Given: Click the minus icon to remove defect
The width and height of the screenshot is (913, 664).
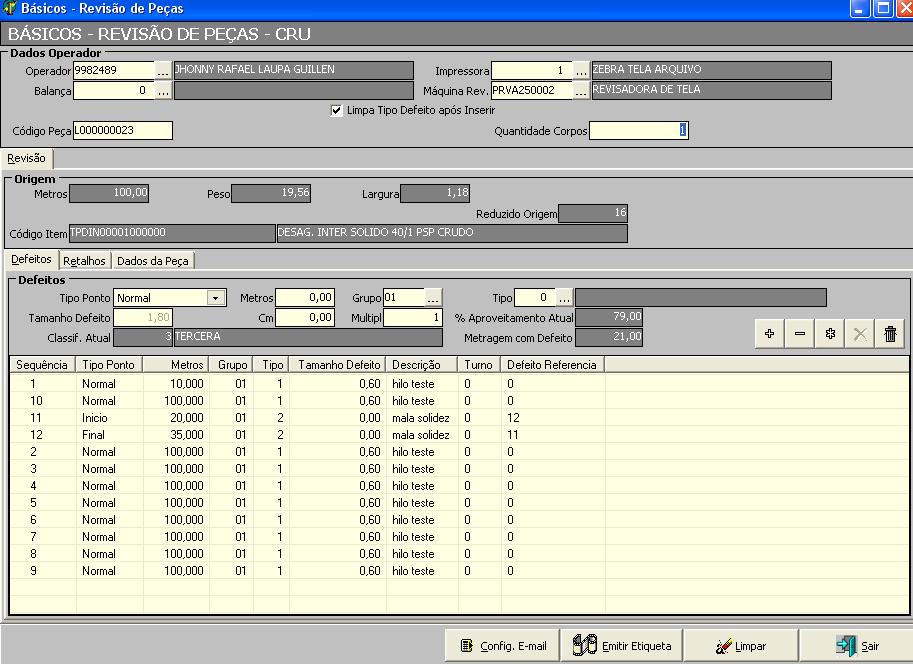Looking at the screenshot, I should (x=799, y=335).
